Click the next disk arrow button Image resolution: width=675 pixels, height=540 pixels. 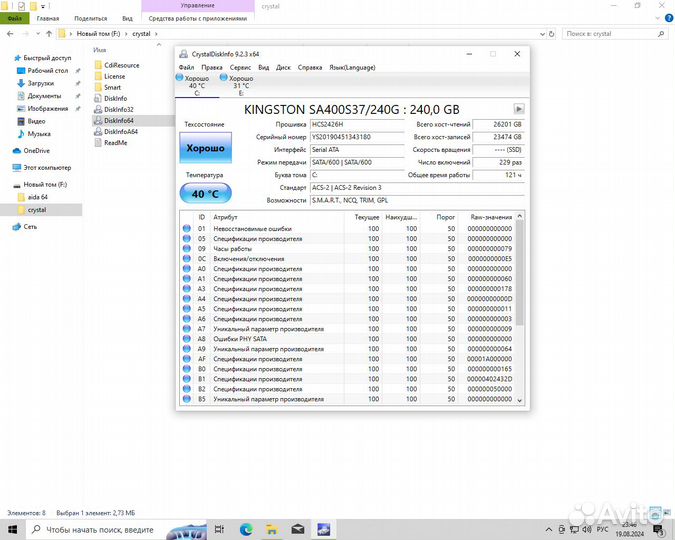click(519, 108)
